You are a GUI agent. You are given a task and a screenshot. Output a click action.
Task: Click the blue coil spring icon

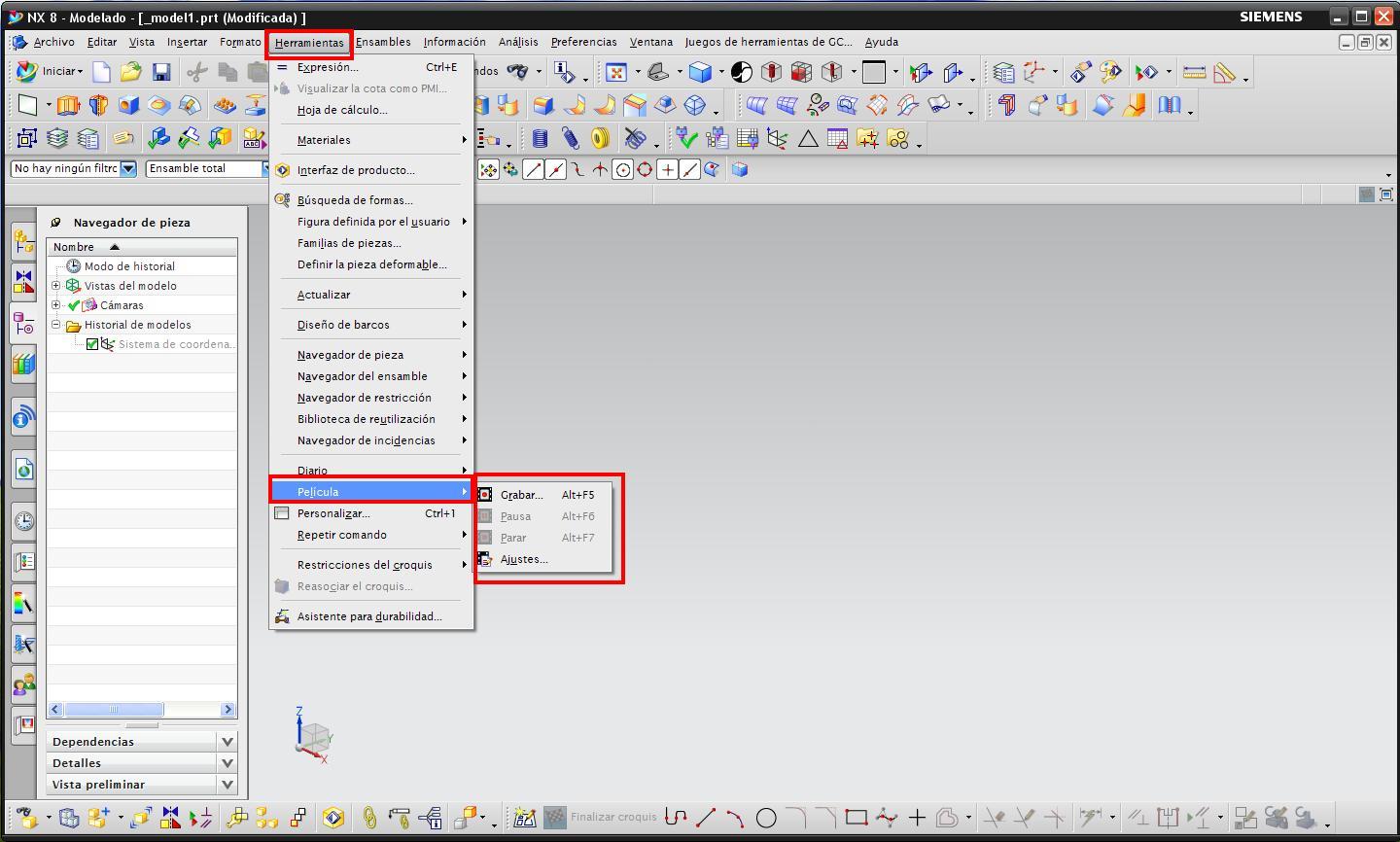[x=541, y=139]
